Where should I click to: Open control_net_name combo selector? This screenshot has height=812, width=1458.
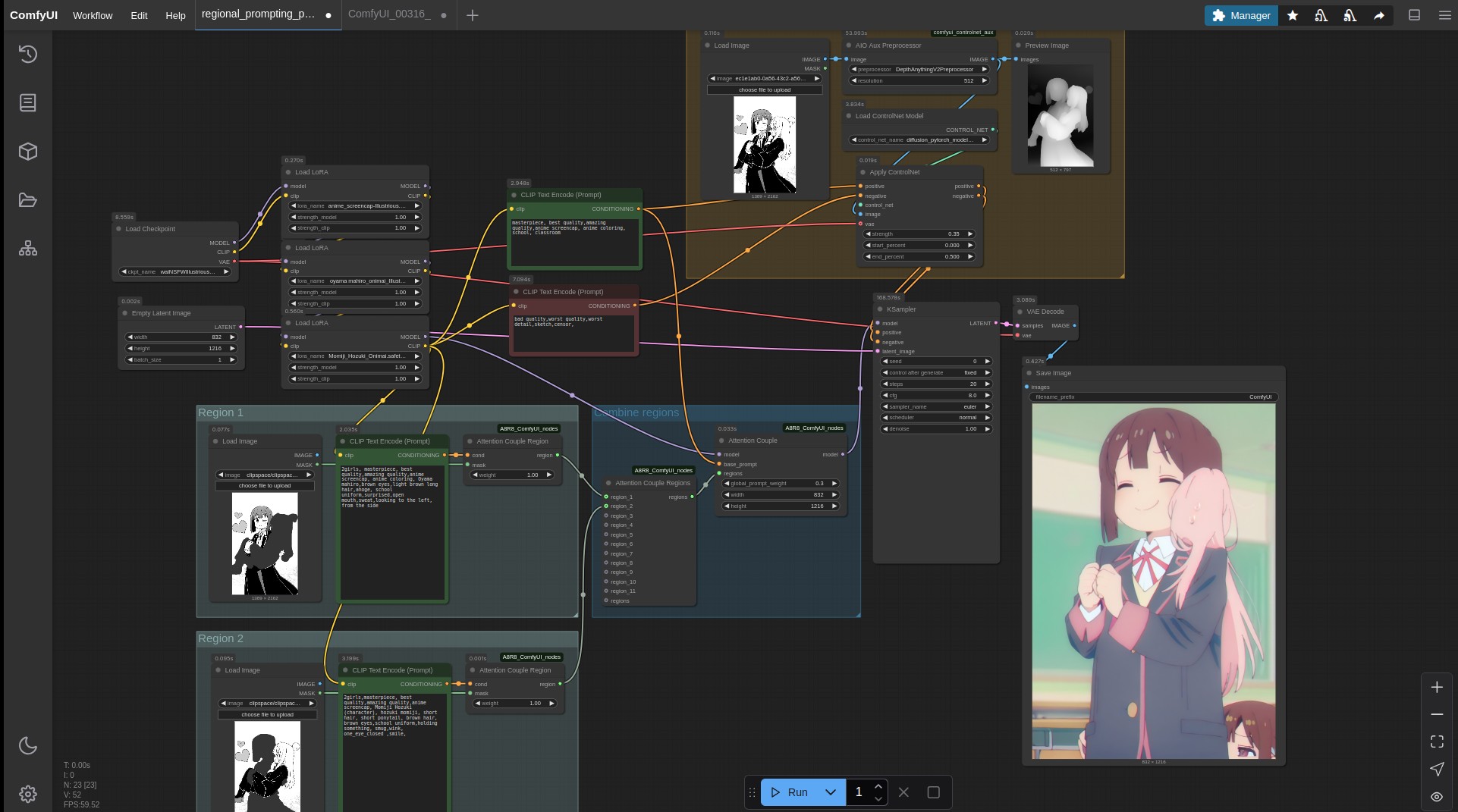(919, 140)
